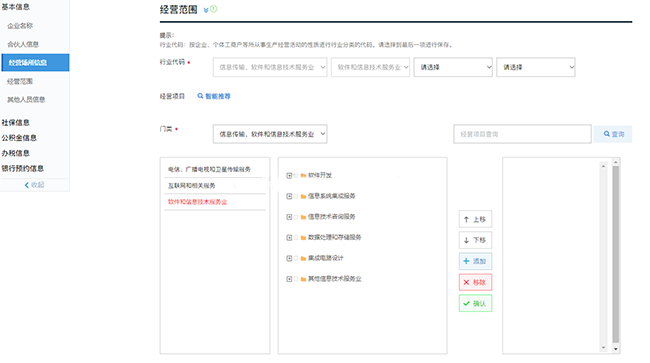Tick the checkbox for 其他信息技术服务业
The height and width of the screenshot is (363, 650).
point(296,279)
